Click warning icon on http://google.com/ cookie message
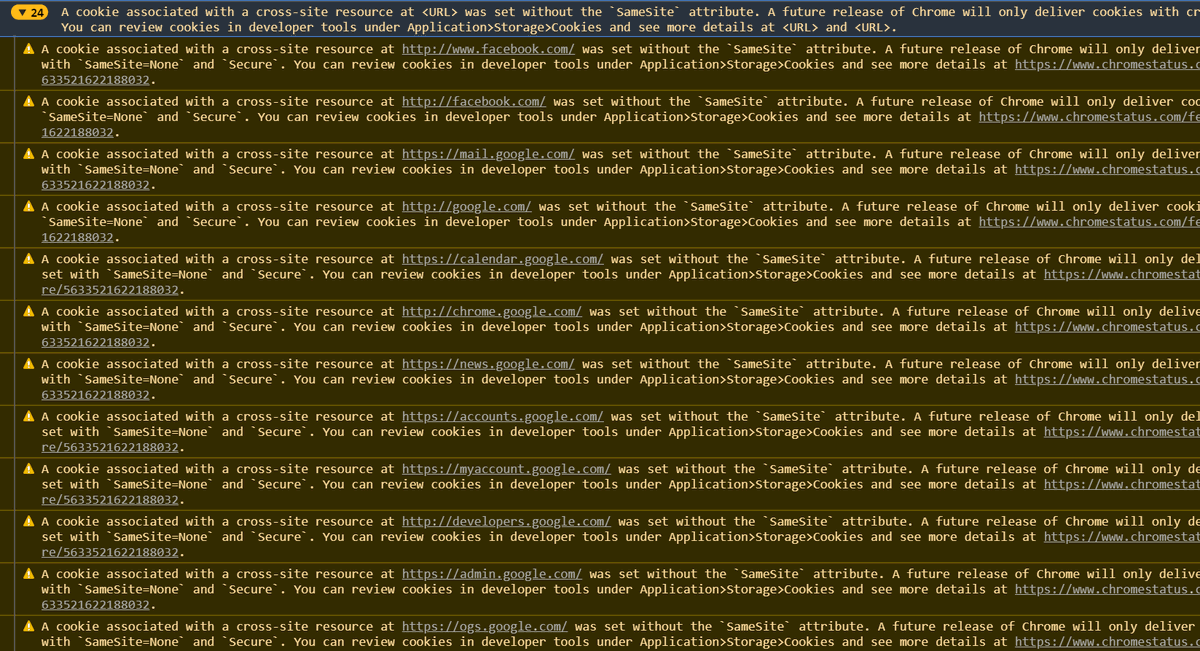This screenshot has height=651, width=1200. click(29, 207)
